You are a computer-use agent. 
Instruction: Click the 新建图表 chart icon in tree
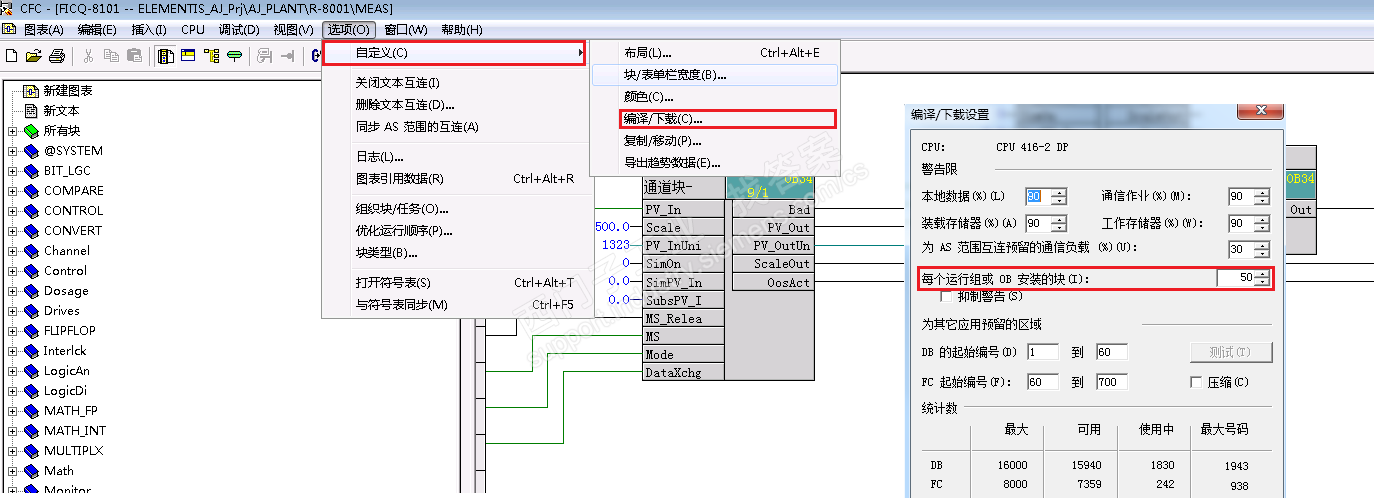[31, 90]
